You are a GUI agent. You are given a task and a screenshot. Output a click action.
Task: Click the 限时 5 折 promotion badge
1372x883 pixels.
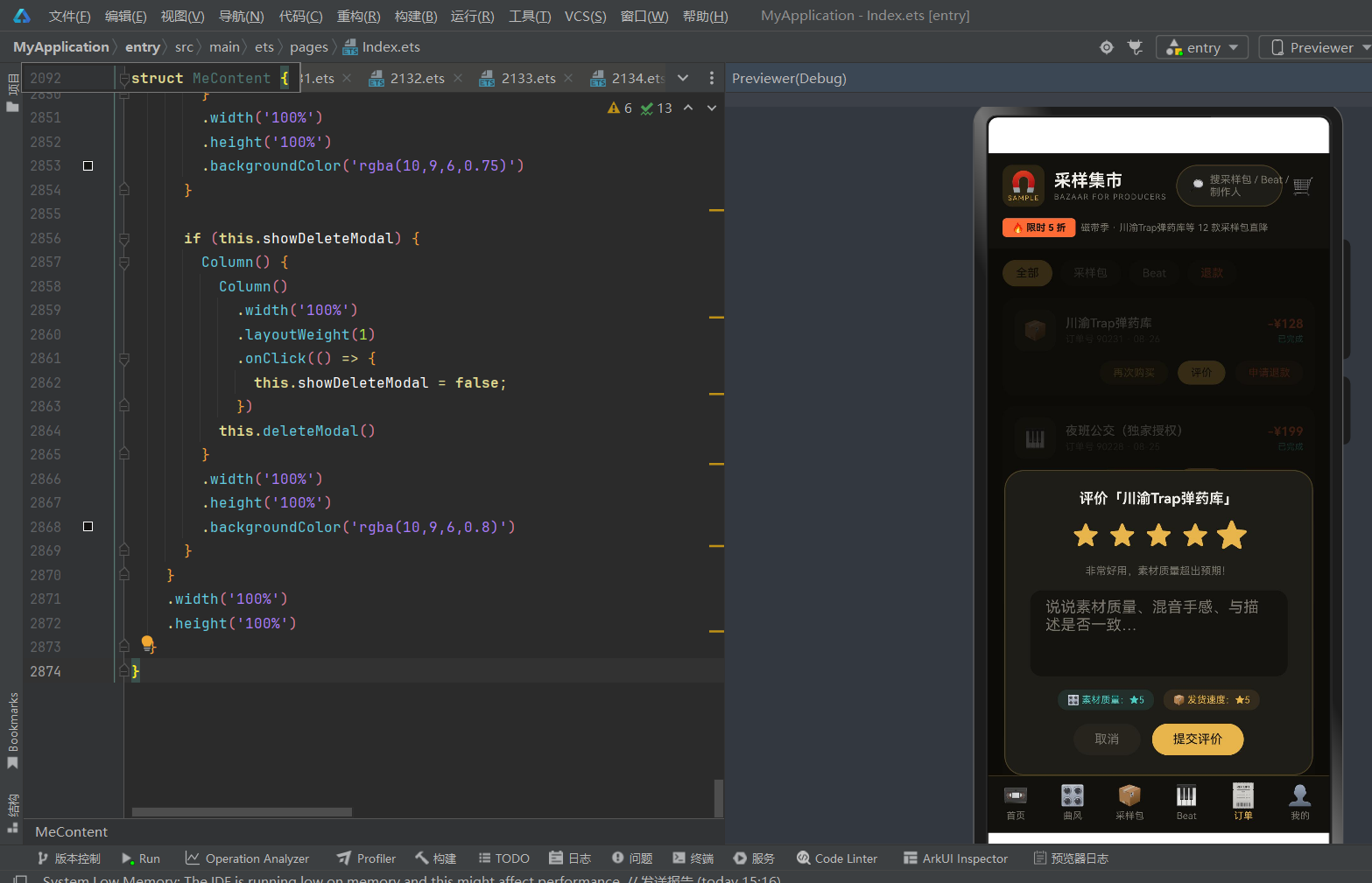1038,228
